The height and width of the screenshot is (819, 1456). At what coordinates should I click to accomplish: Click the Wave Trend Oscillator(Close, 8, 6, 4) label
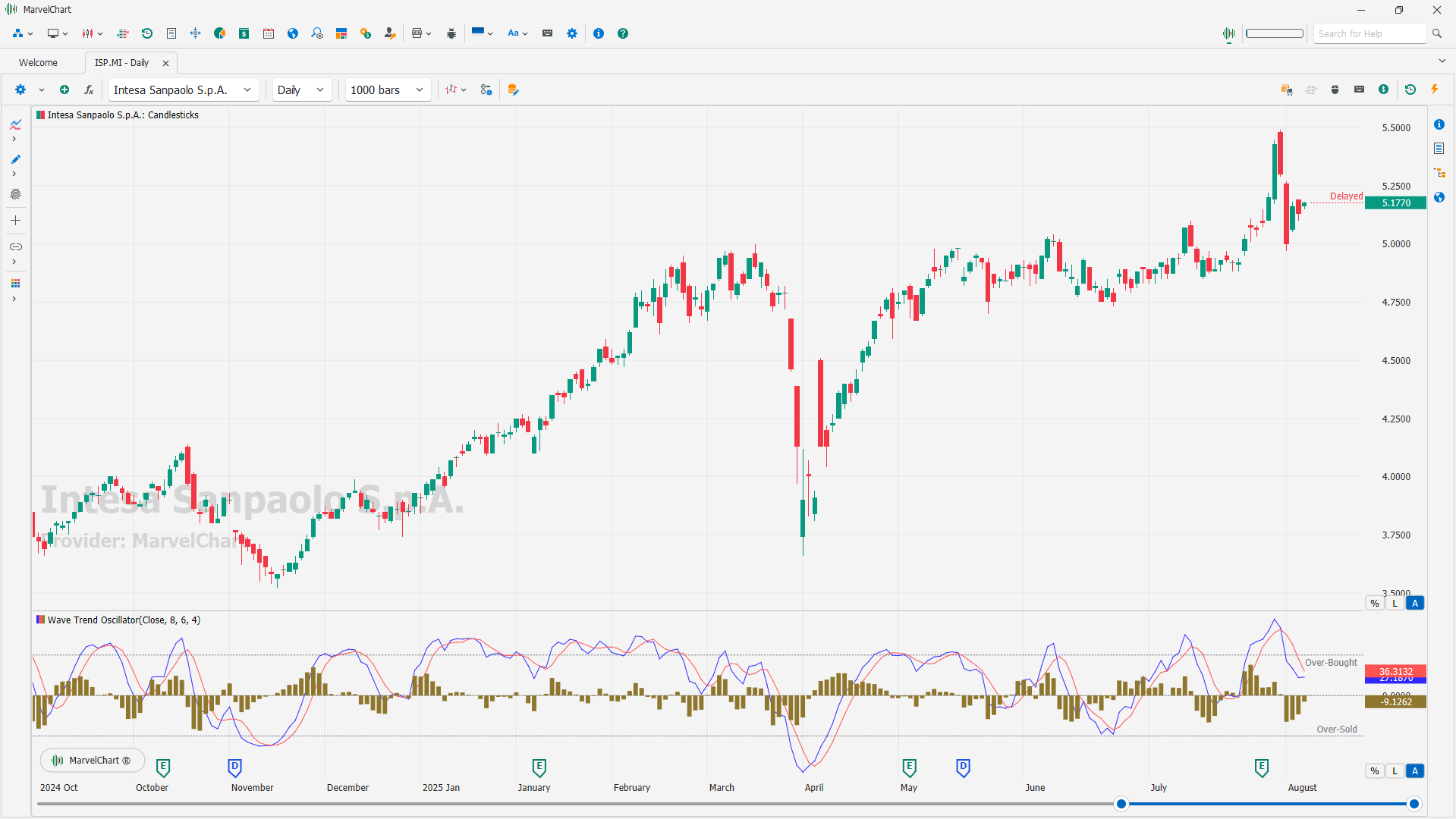[124, 620]
